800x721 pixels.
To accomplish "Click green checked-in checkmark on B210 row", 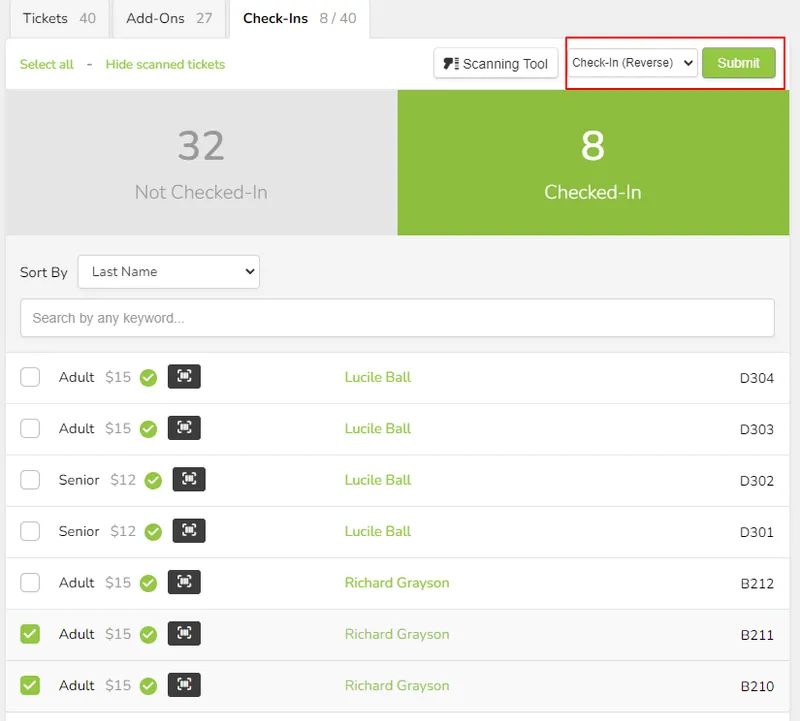I will tap(148, 686).
